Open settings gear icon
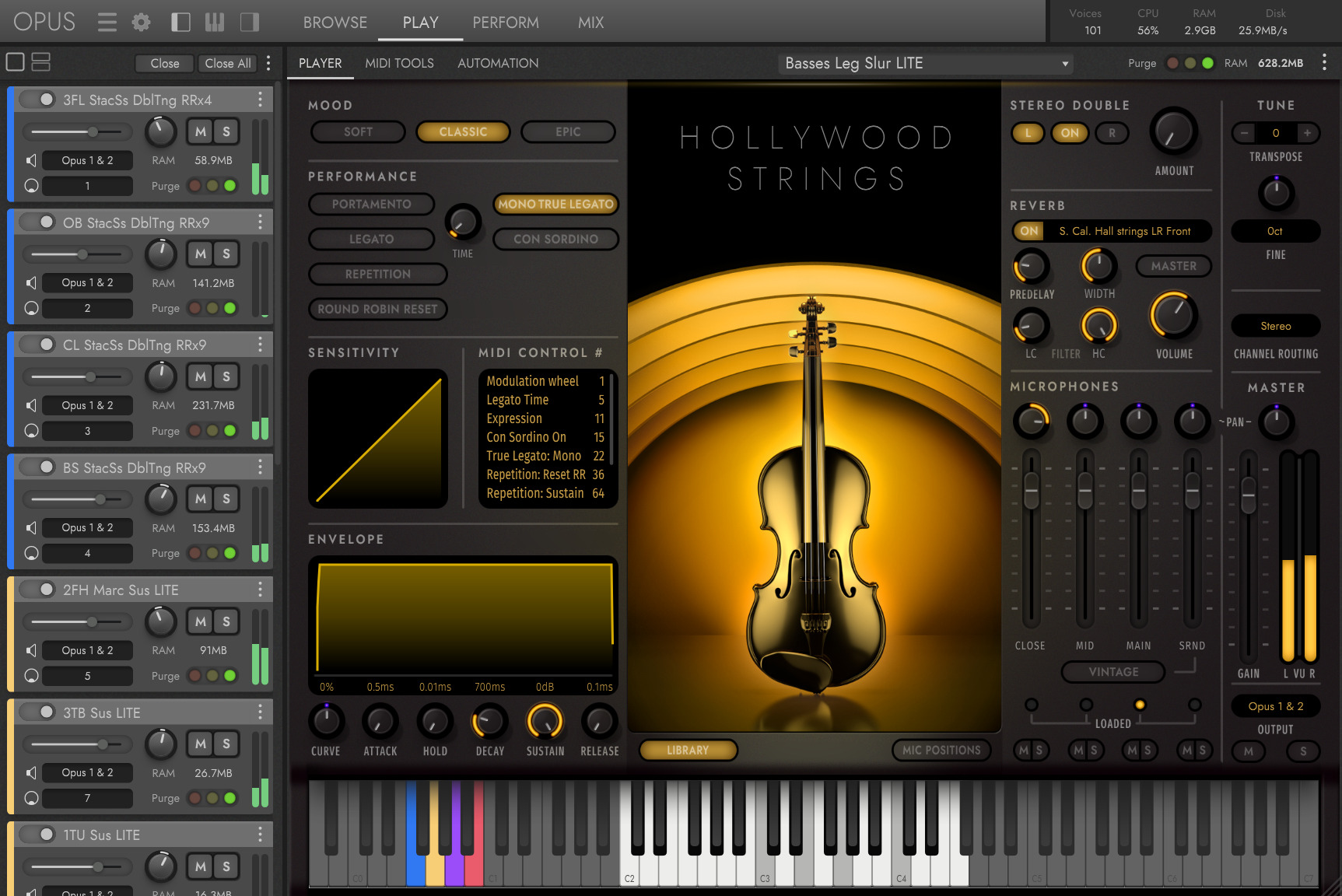The width and height of the screenshot is (1342, 896). pos(141,23)
